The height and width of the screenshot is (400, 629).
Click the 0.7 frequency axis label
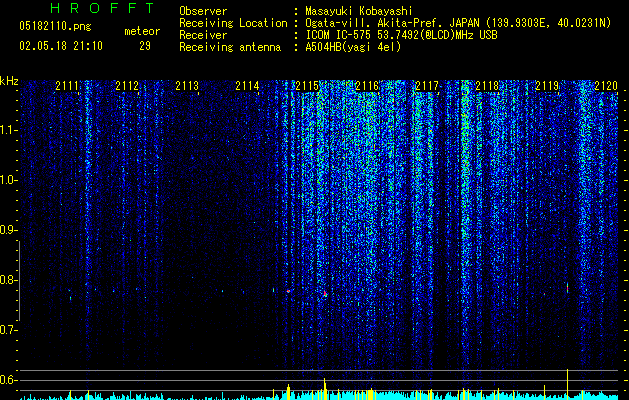click(8, 330)
